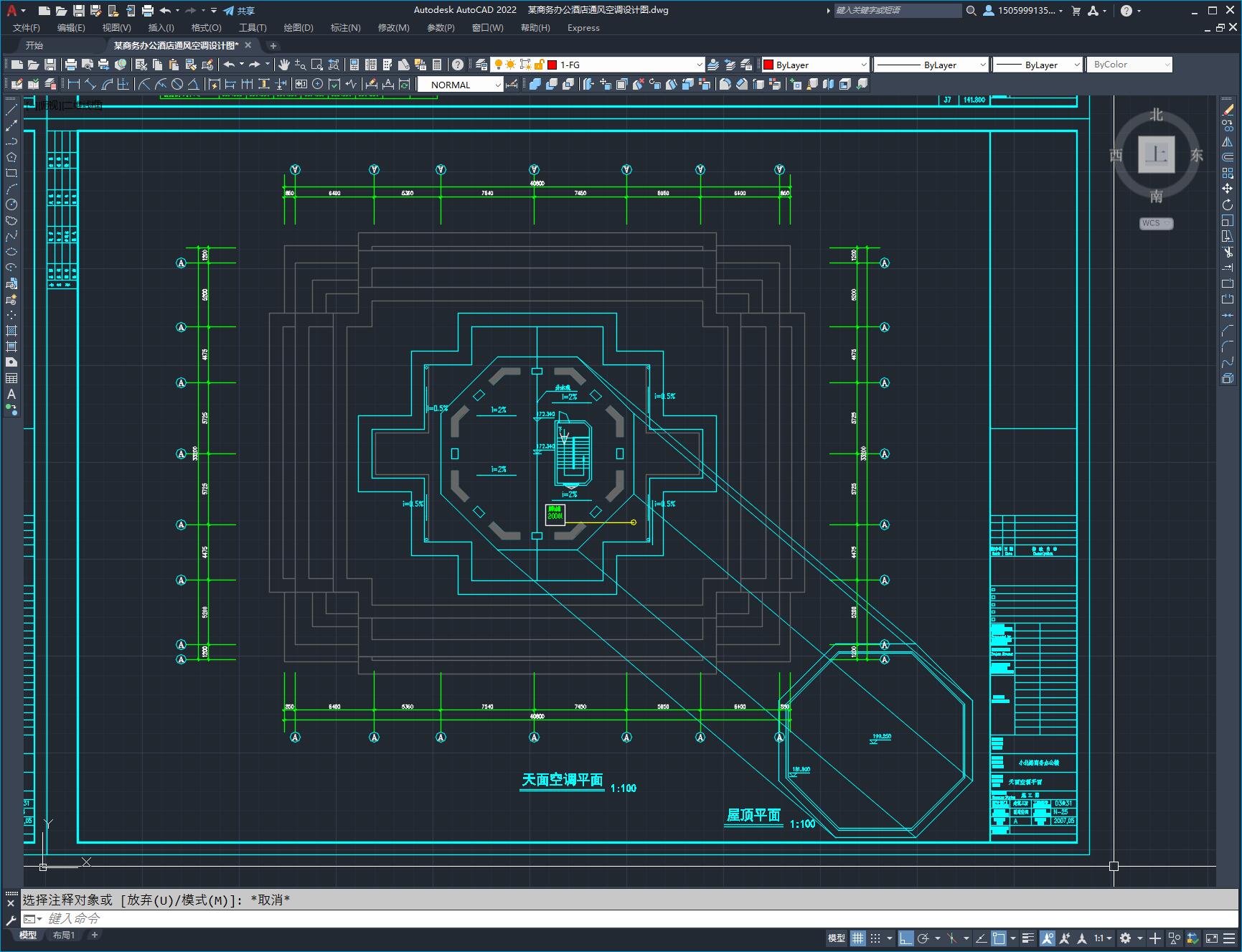Toggle polar tracking in status bar
This screenshot has width=1242, height=952.
coord(923,938)
